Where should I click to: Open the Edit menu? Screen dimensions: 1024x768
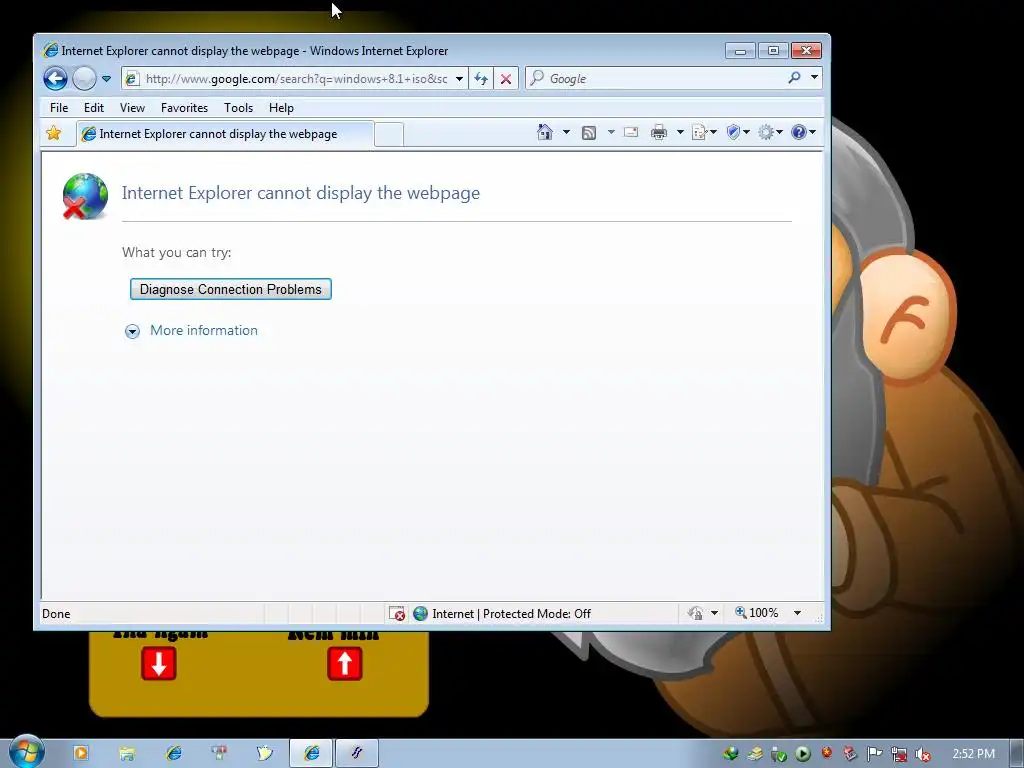click(93, 108)
